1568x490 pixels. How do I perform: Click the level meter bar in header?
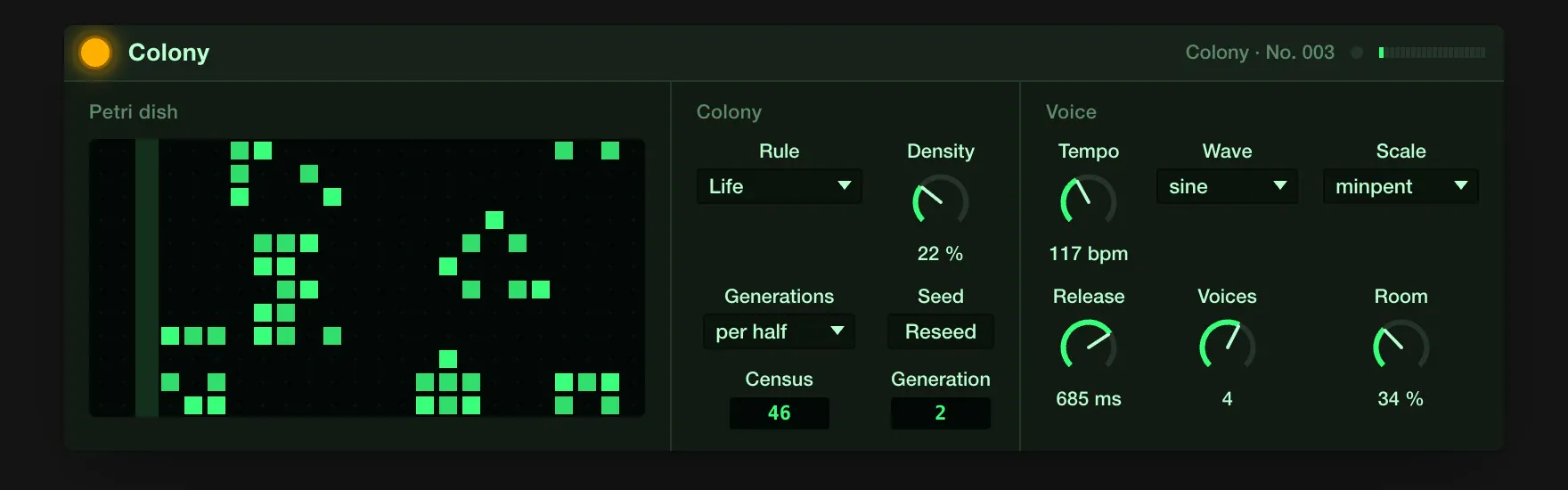(x=1432, y=53)
